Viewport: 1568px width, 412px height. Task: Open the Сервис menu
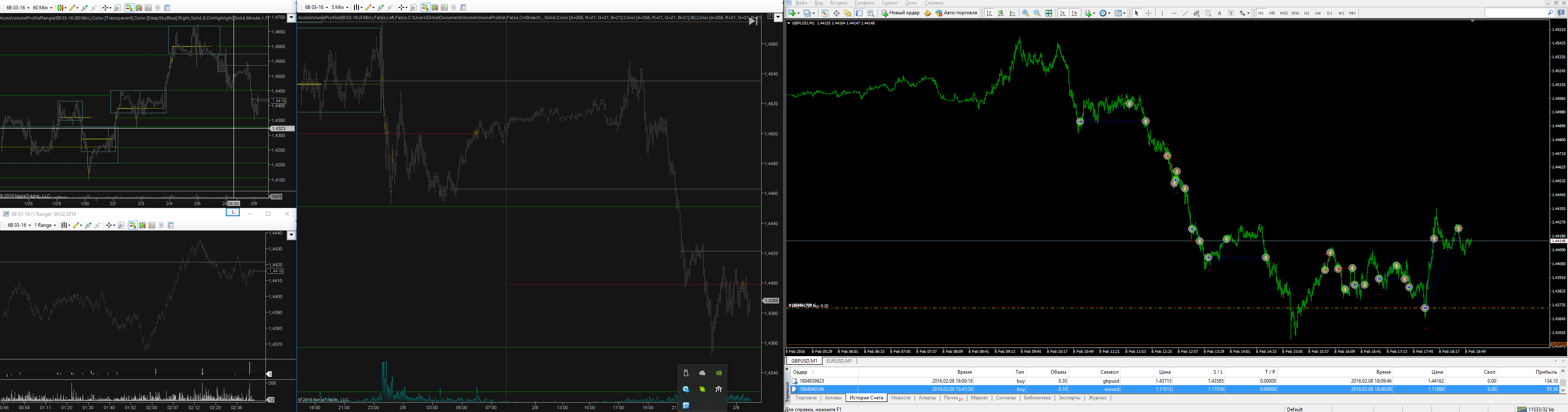(889, 3)
